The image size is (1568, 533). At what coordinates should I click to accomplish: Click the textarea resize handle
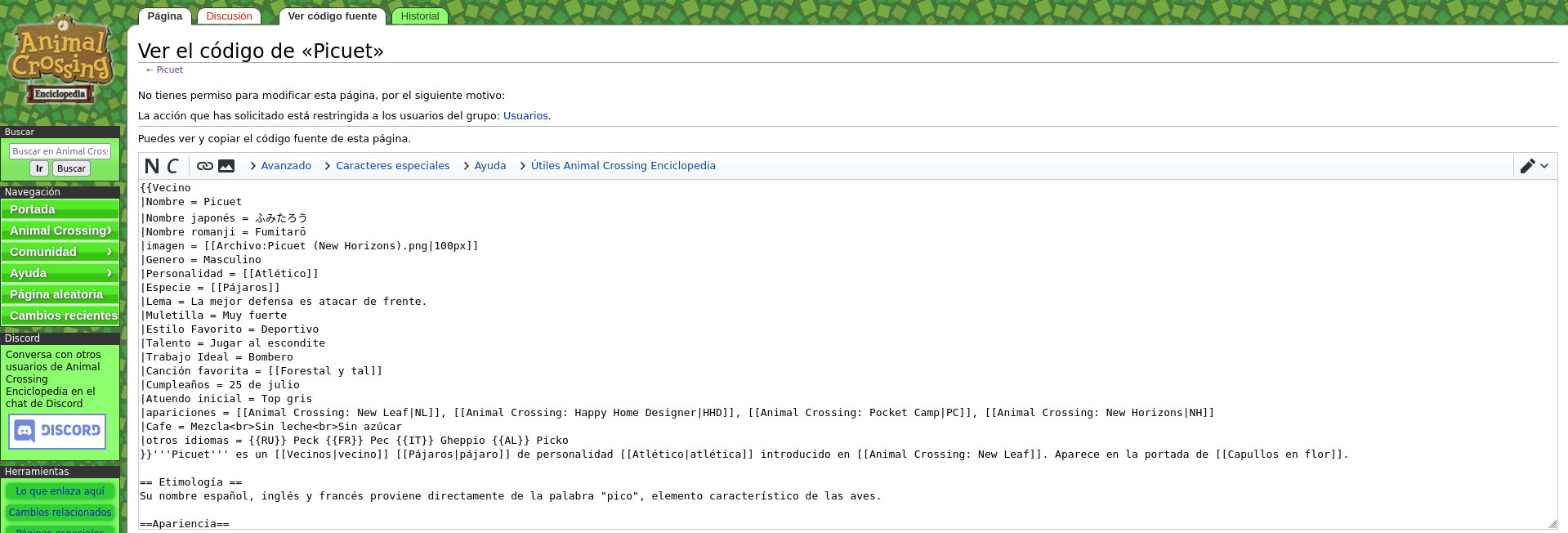pyautogui.click(x=1552, y=524)
